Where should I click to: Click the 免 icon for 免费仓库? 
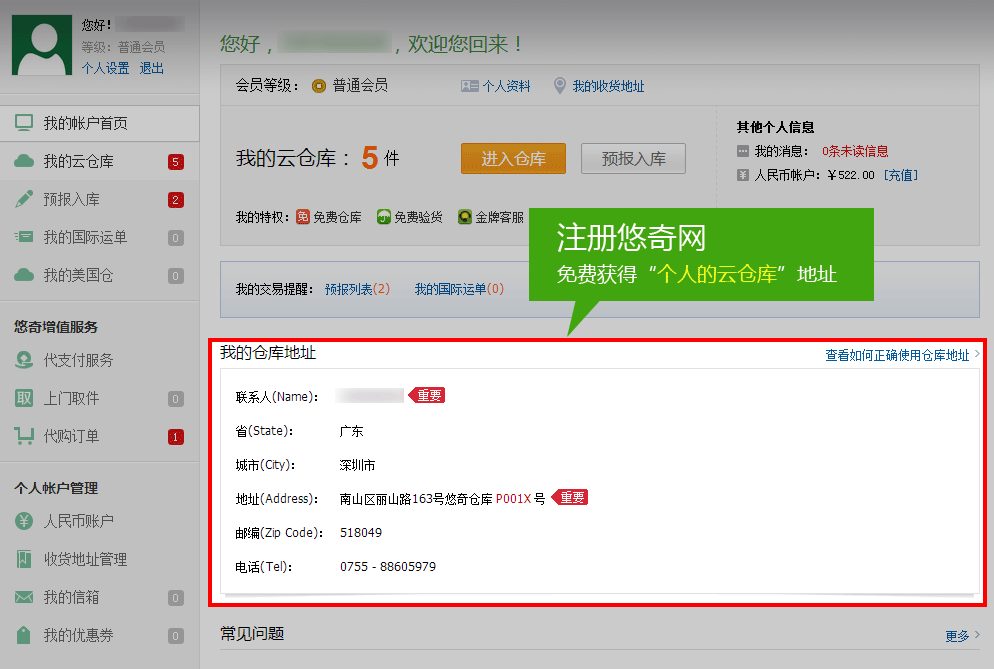click(303, 217)
